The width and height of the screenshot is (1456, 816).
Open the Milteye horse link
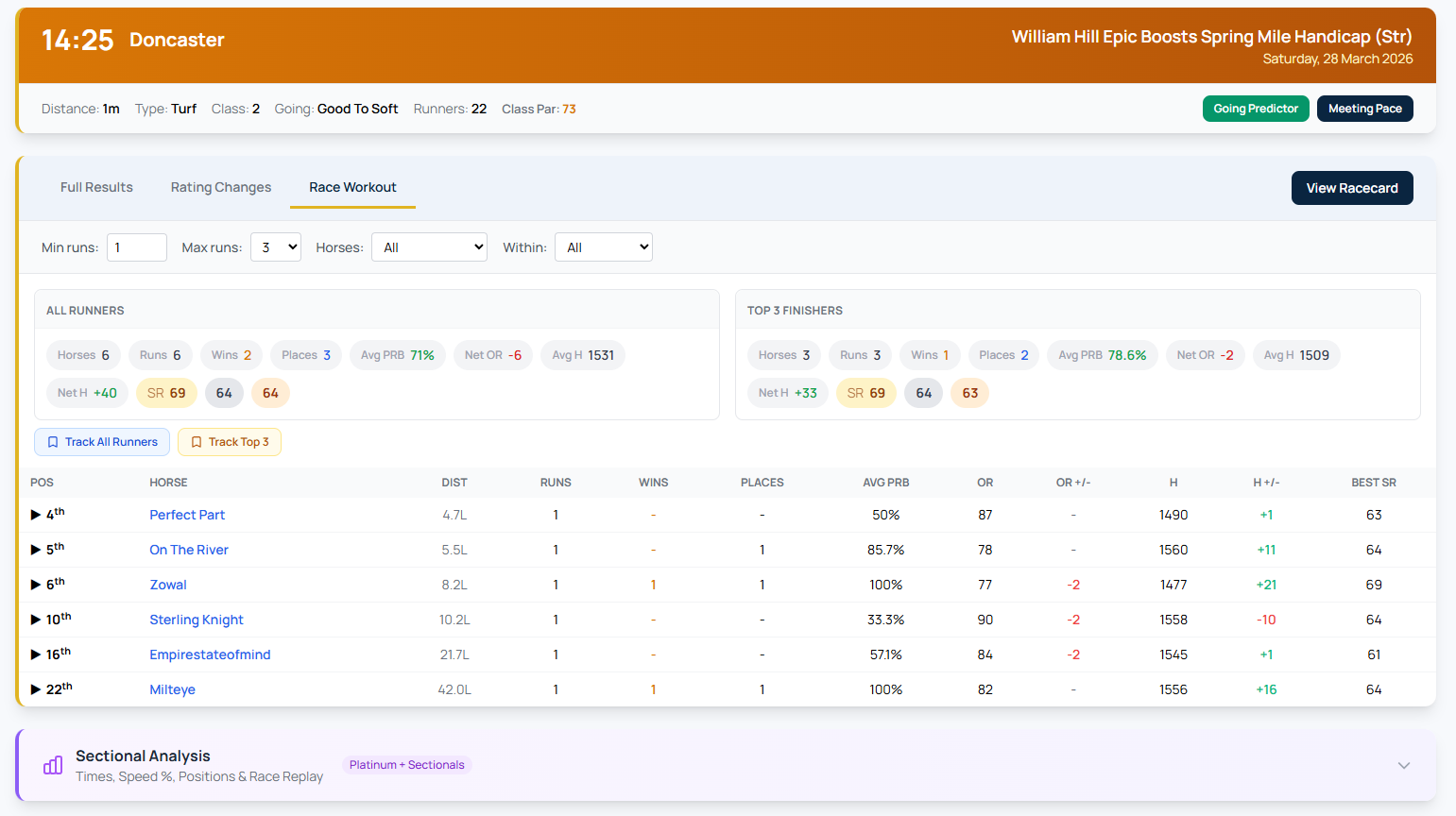pyautogui.click(x=172, y=689)
